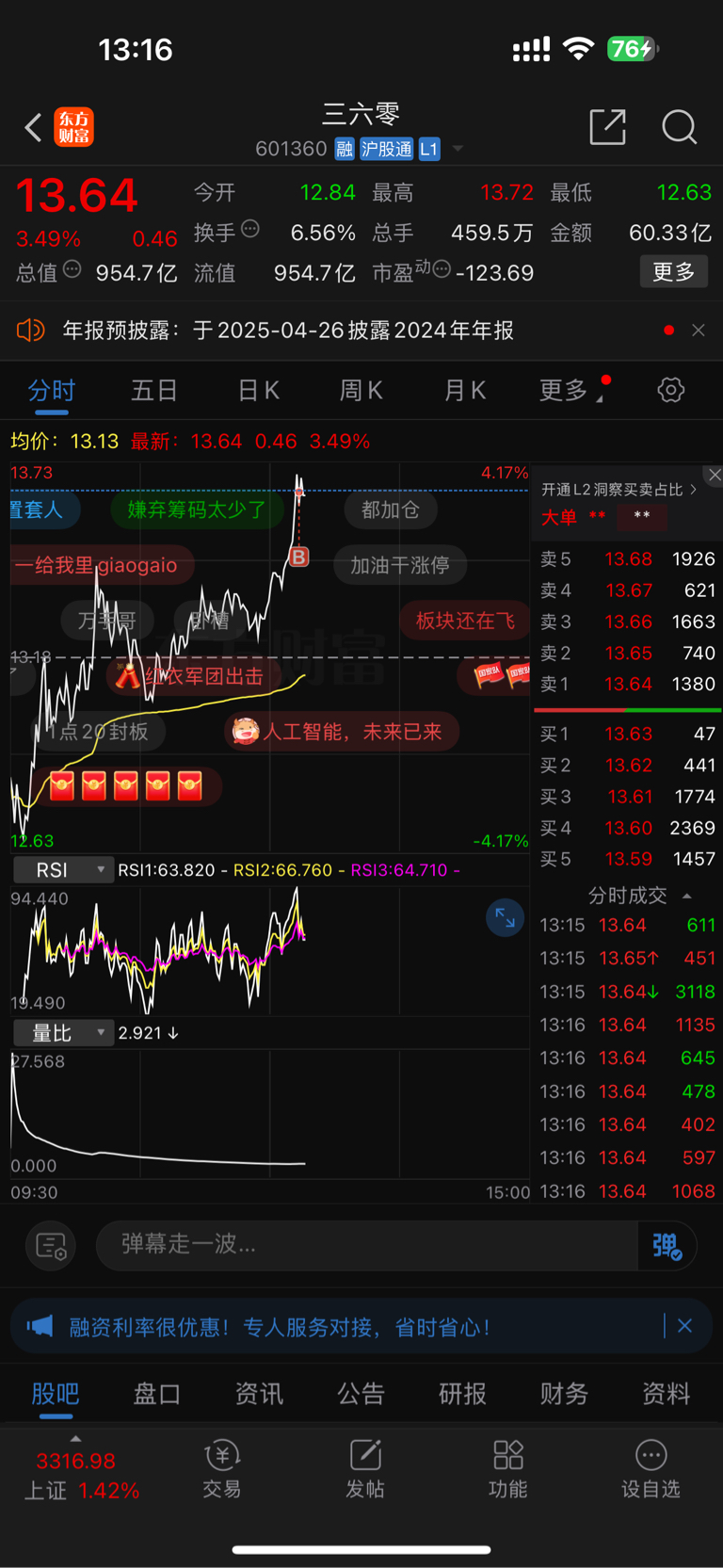Tap the 人工智能,未来已来 bullet comment
This screenshot has width=723, height=1568.
(x=342, y=732)
